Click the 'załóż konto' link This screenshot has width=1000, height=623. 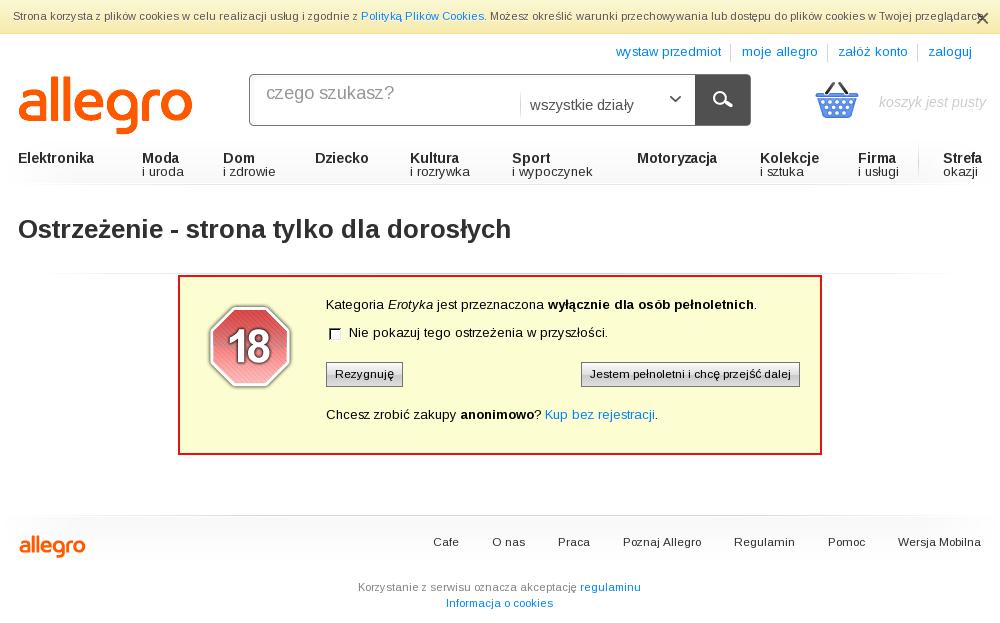(x=872, y=52)
